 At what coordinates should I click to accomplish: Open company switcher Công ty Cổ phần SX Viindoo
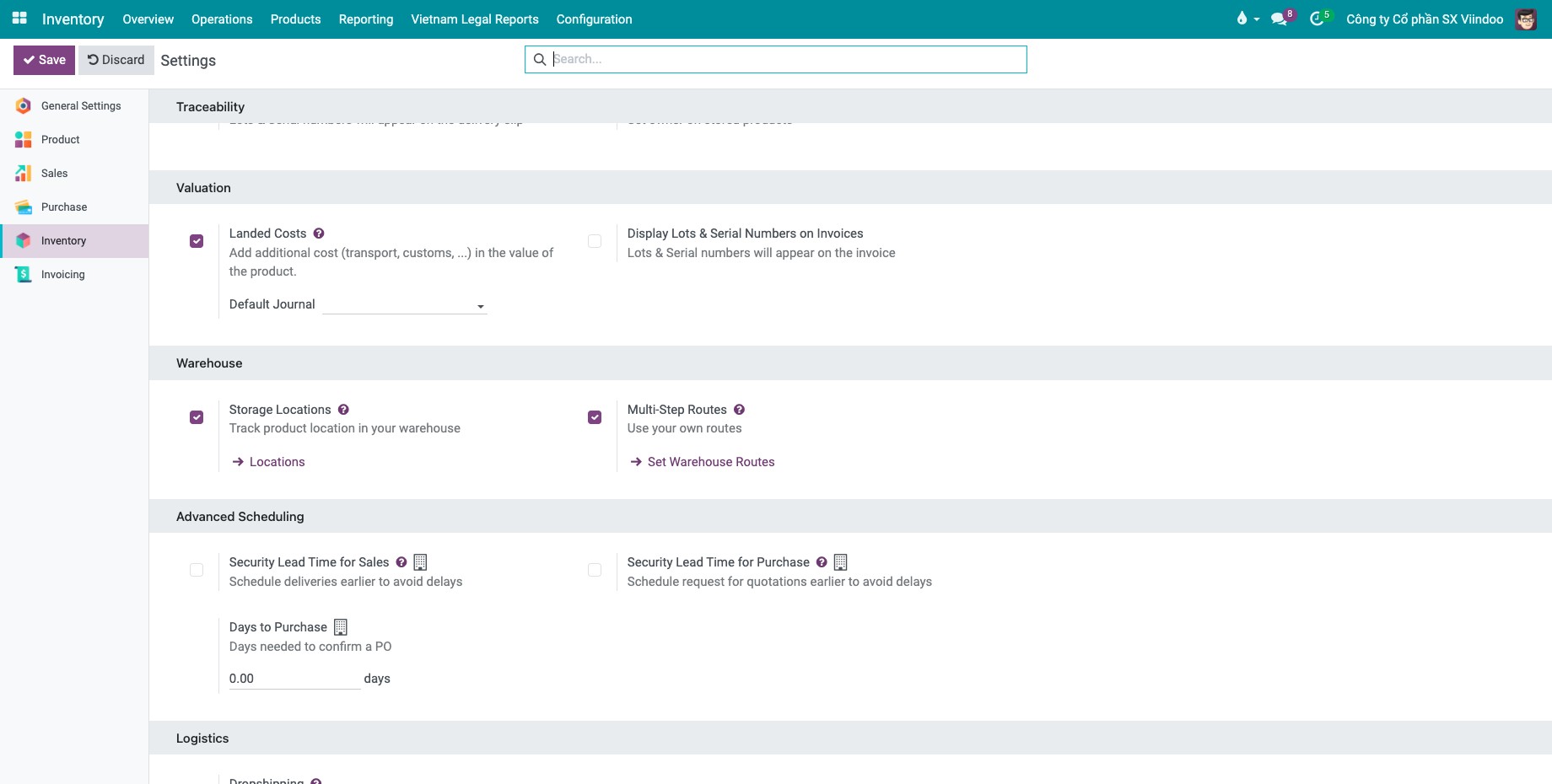click(x=1425, y=19)
